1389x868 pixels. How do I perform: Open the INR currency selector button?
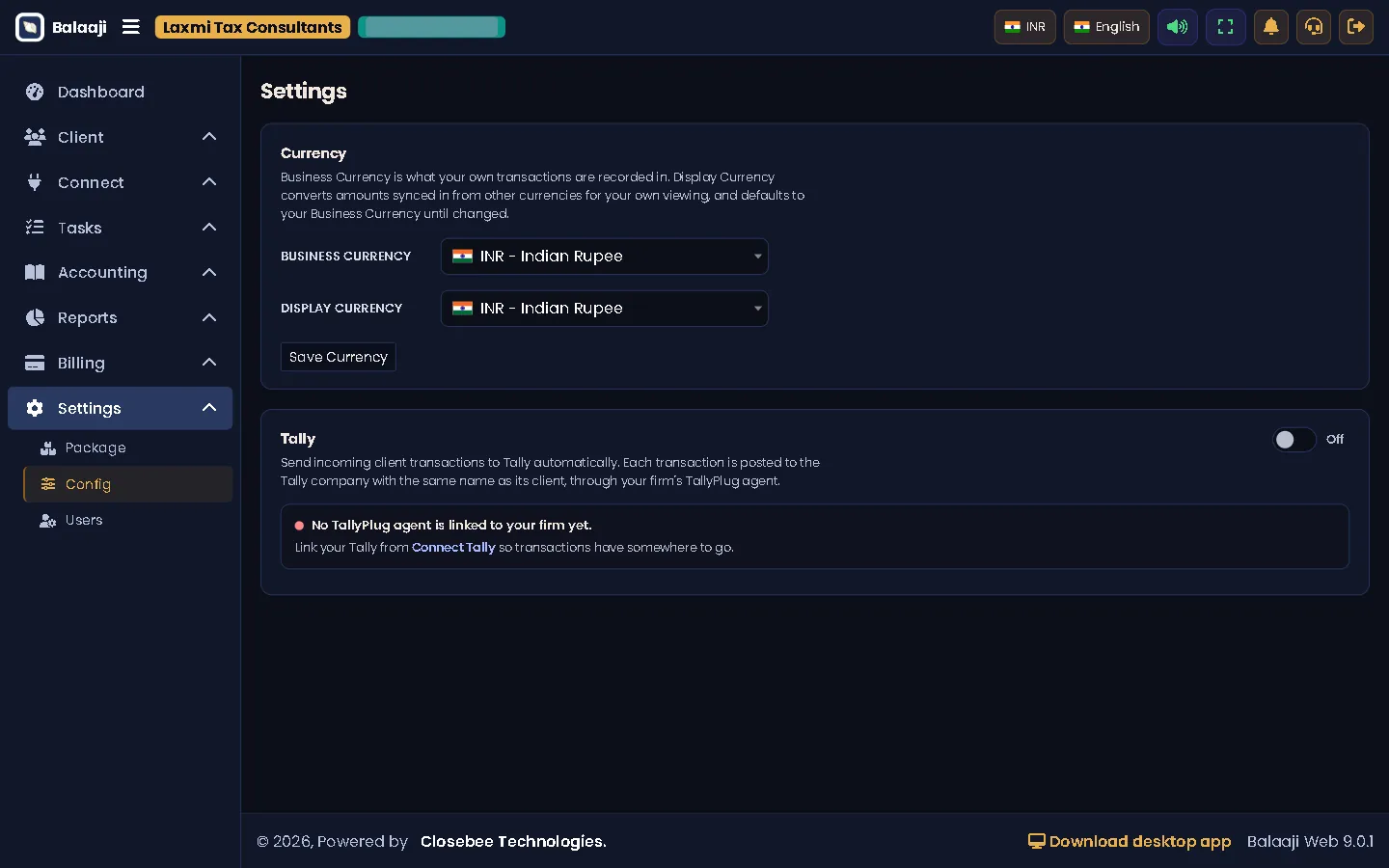coord(1024,27)
